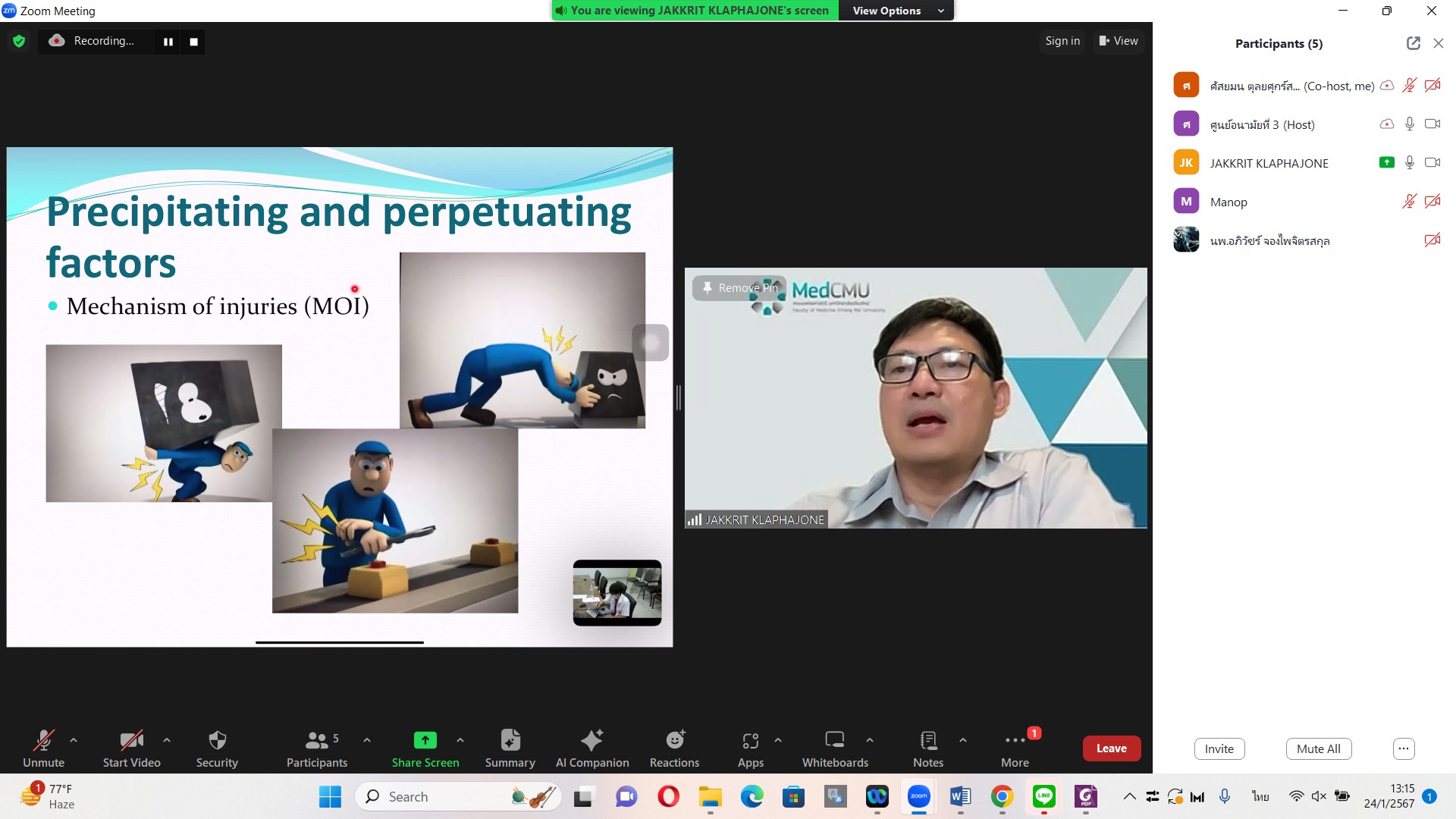Open the More menu with notification badge
The image size is (1456, 819).
(1015, 748)
